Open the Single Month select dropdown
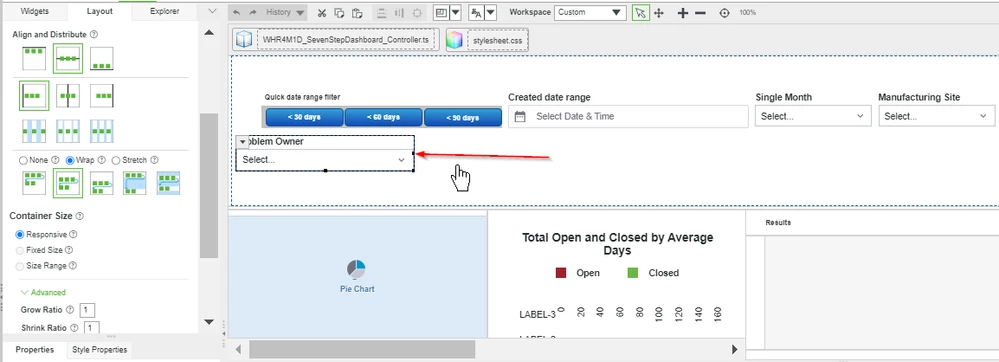 coord(812,117)
